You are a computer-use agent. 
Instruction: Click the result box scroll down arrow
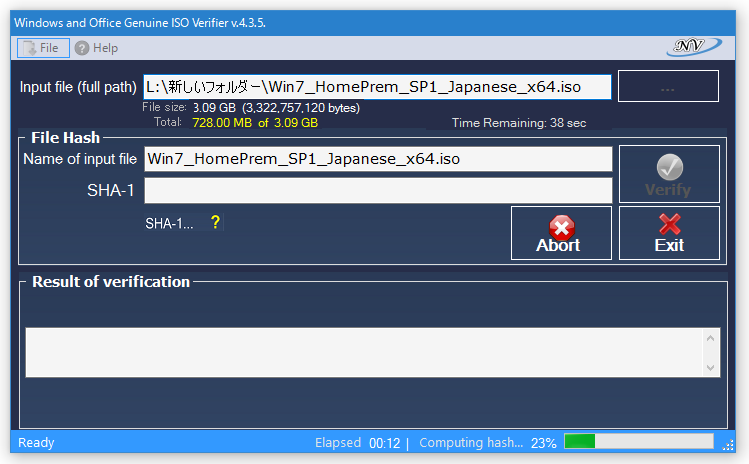(x=710, y=367)
